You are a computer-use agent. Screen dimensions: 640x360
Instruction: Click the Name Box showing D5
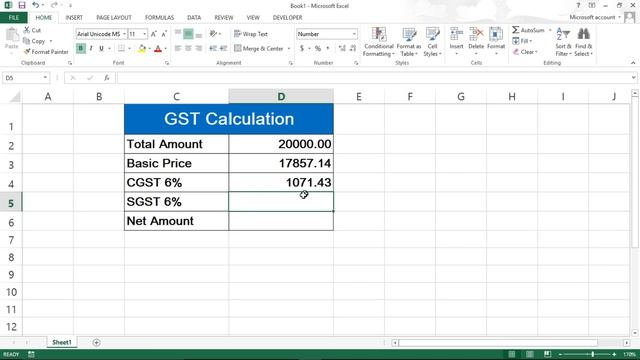pyautogui.click(x=25, y=78)
